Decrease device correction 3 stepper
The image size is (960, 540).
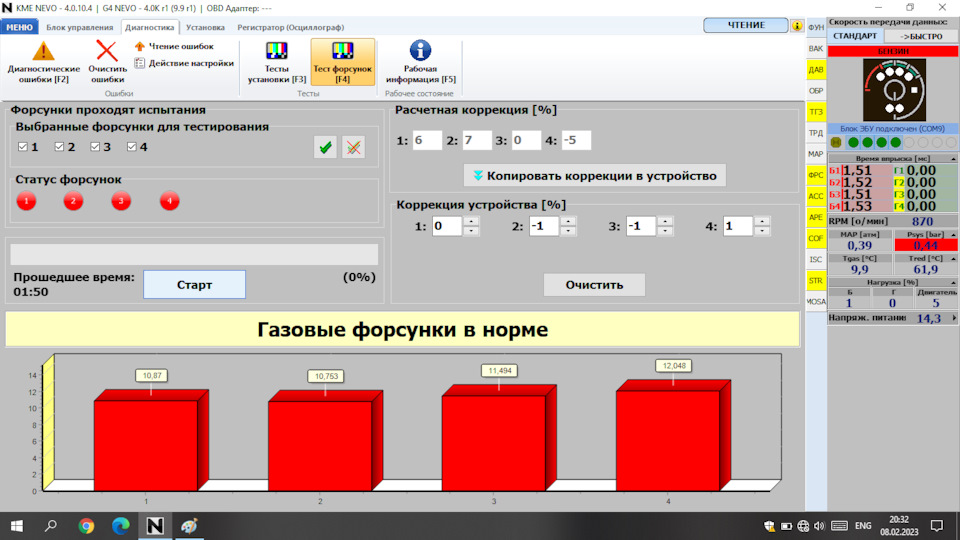click(665, 231)
